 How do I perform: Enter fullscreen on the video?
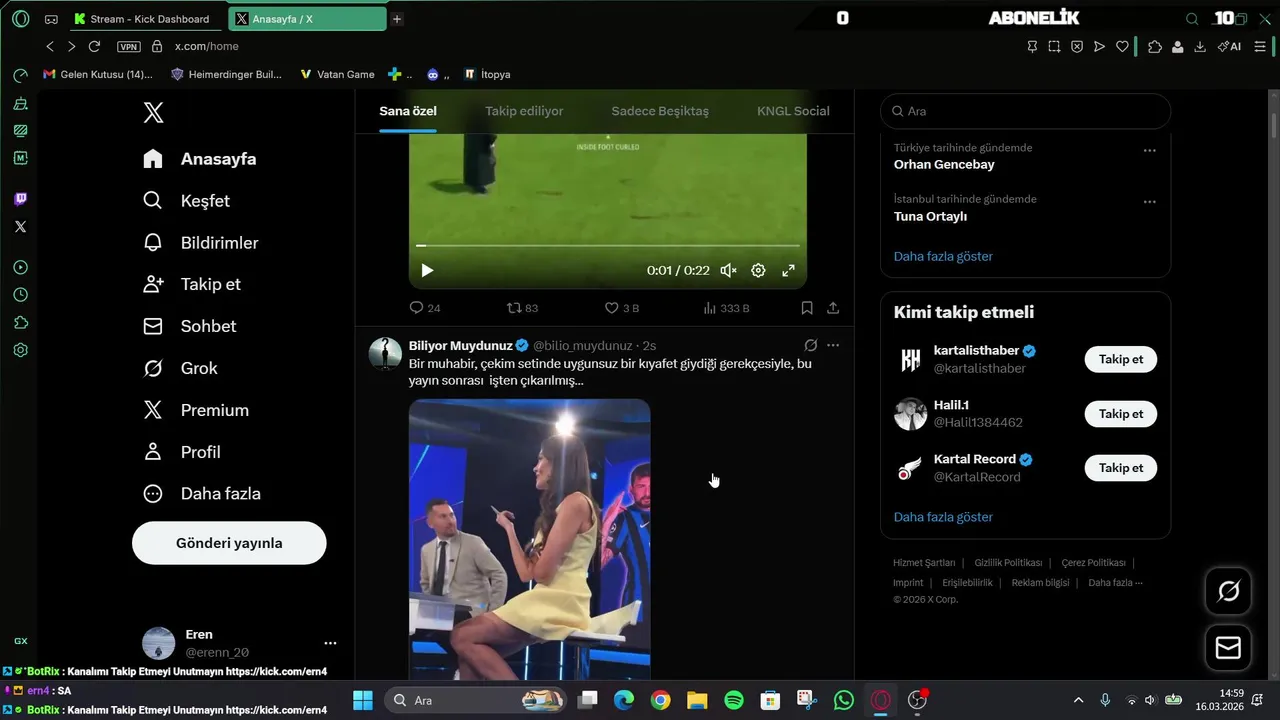[x=788, y=270]
